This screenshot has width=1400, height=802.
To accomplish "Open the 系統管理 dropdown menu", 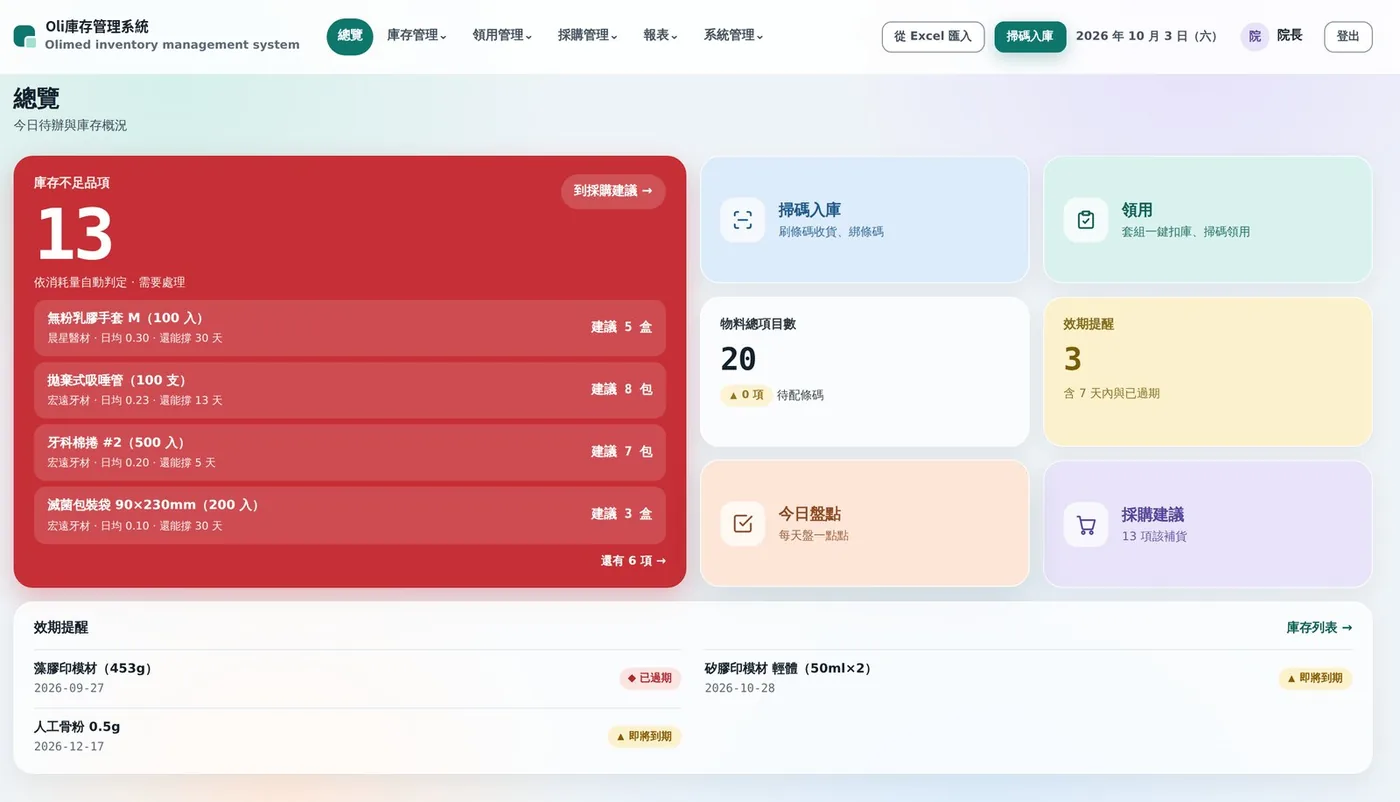I will coord(733,36).
